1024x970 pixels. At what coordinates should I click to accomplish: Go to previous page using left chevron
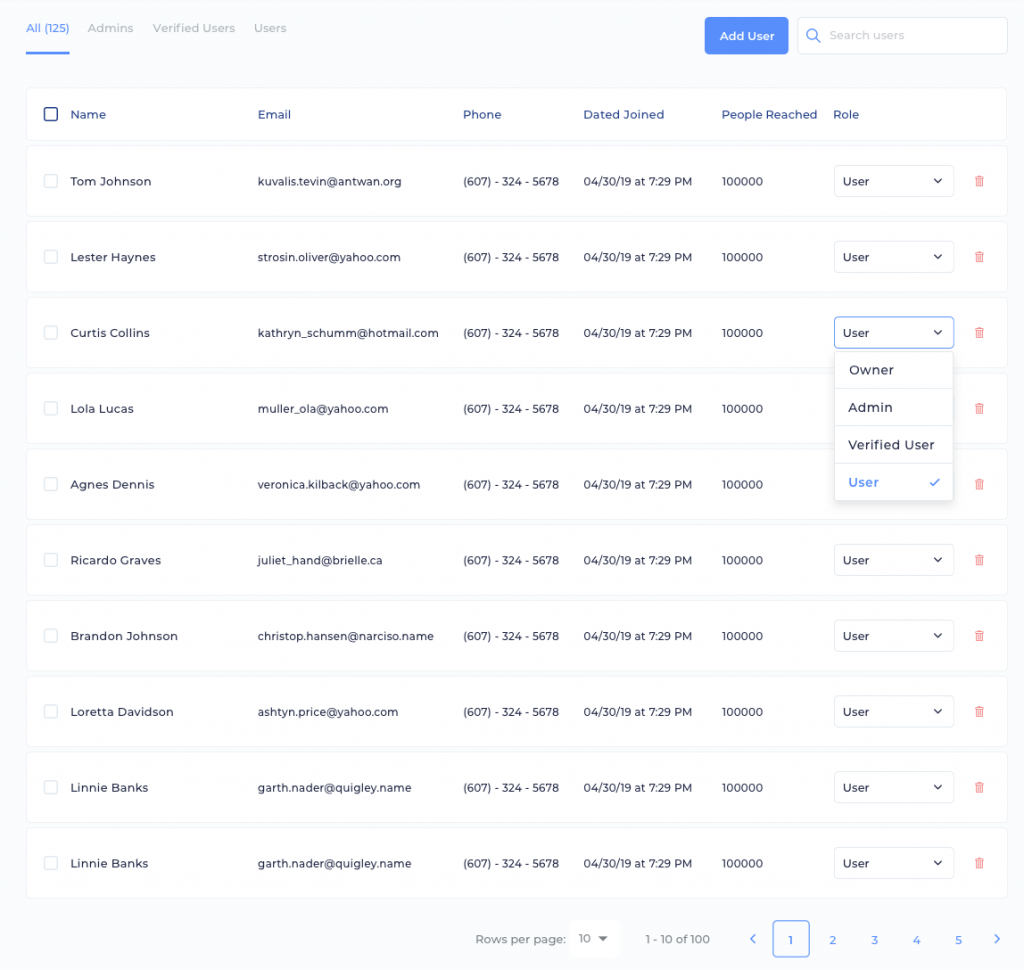click(x=752, y=939)
